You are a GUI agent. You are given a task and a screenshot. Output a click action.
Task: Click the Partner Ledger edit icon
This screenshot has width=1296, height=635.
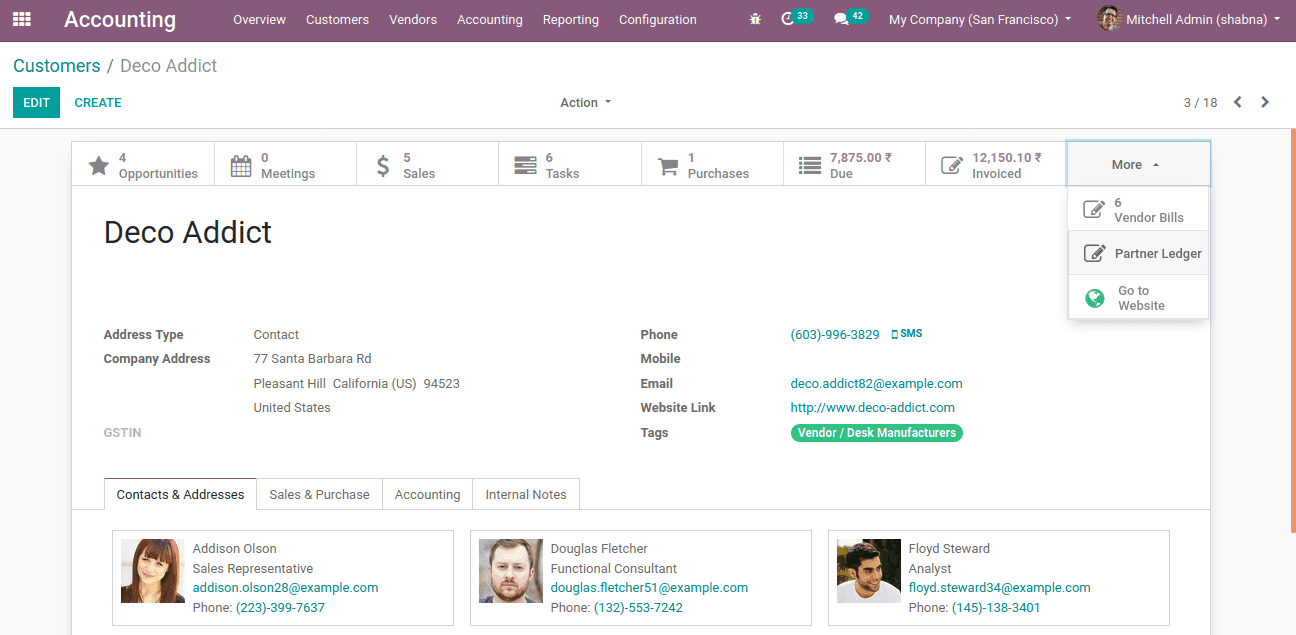[x=1095, y=253]
